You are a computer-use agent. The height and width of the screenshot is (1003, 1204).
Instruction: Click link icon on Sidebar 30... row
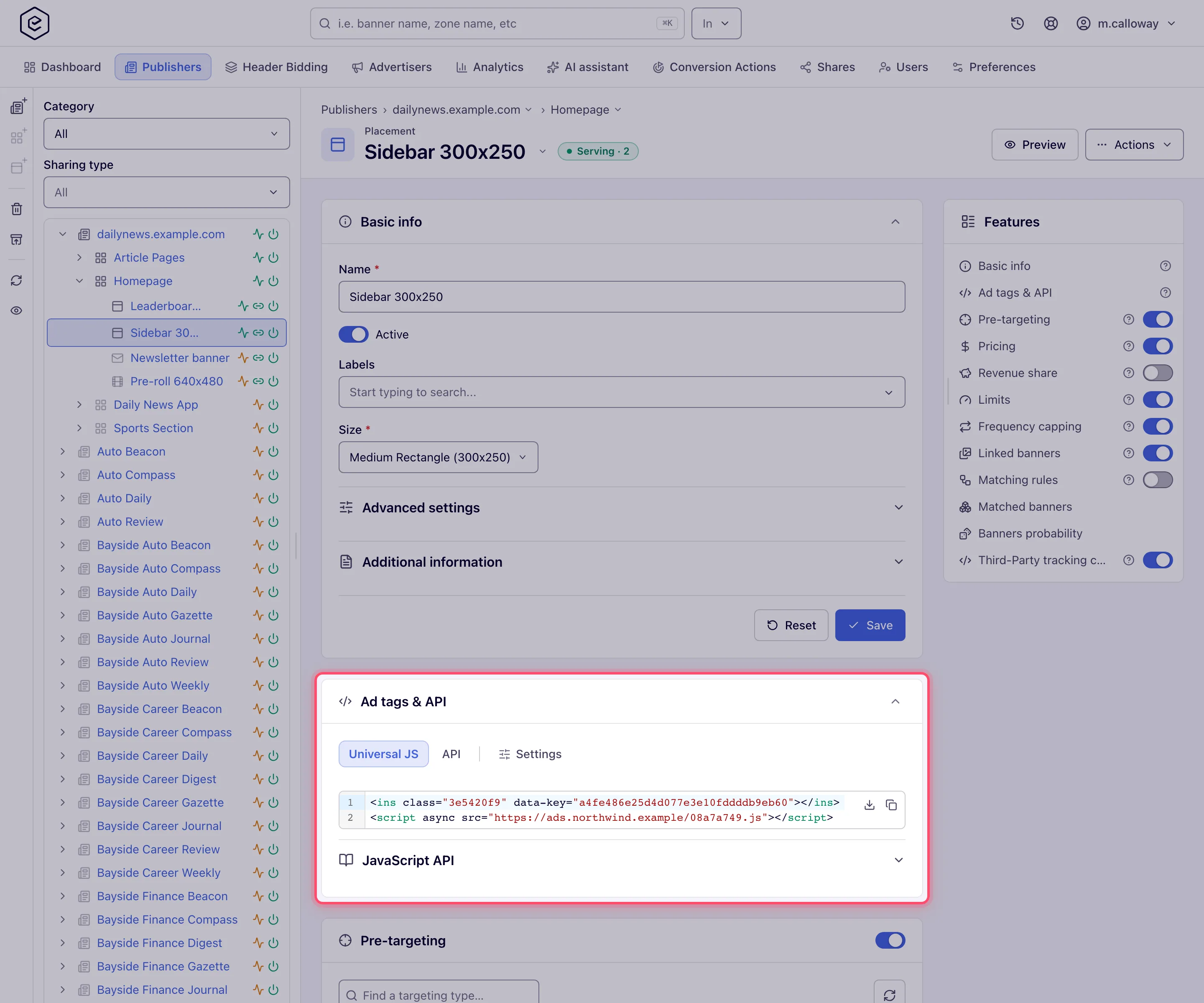[259, 332]
